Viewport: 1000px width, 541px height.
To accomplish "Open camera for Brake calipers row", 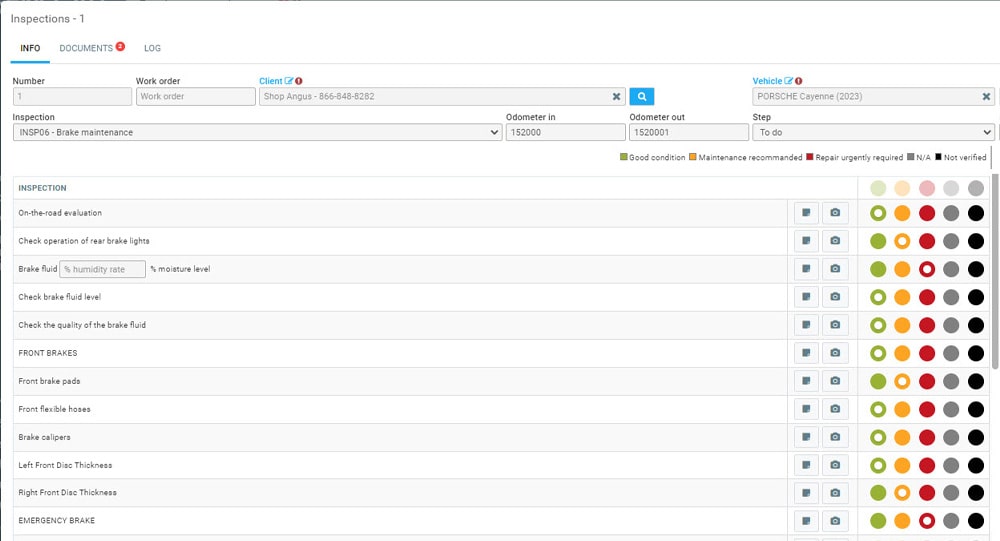I will pyautogui.click(x=835, y=437).
